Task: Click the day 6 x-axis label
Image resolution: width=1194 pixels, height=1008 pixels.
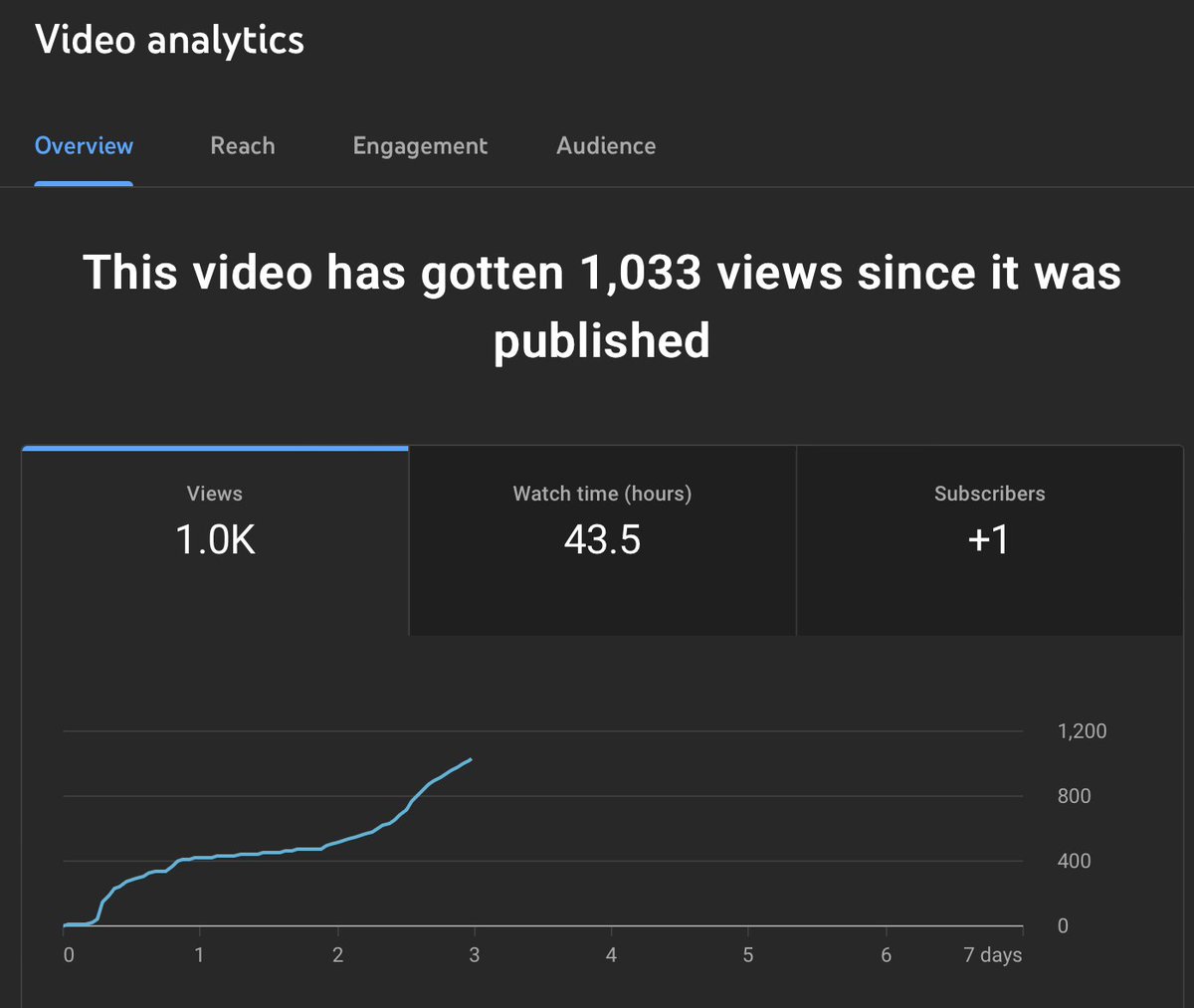Action: tap(886, 955)
